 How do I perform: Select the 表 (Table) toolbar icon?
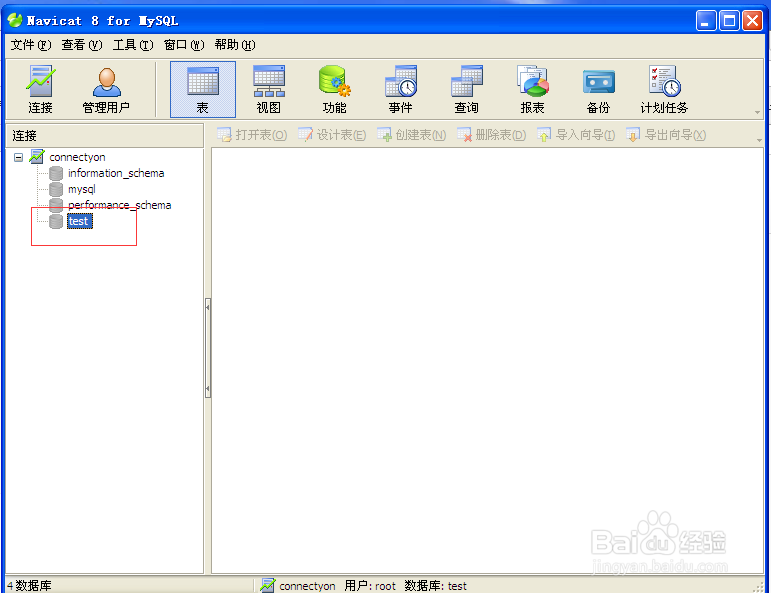203,89
